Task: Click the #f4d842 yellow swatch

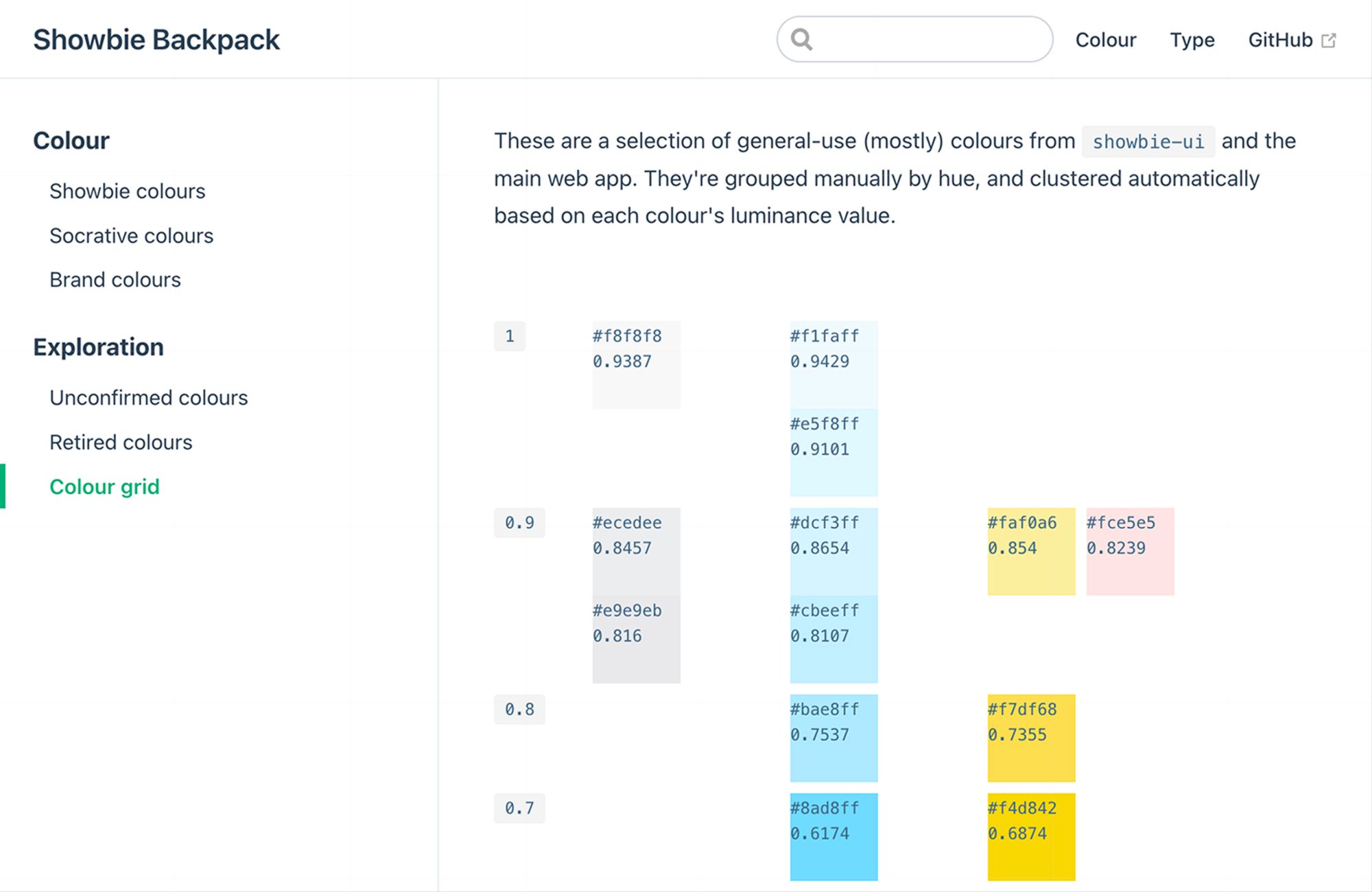Action: (1031, 837)
